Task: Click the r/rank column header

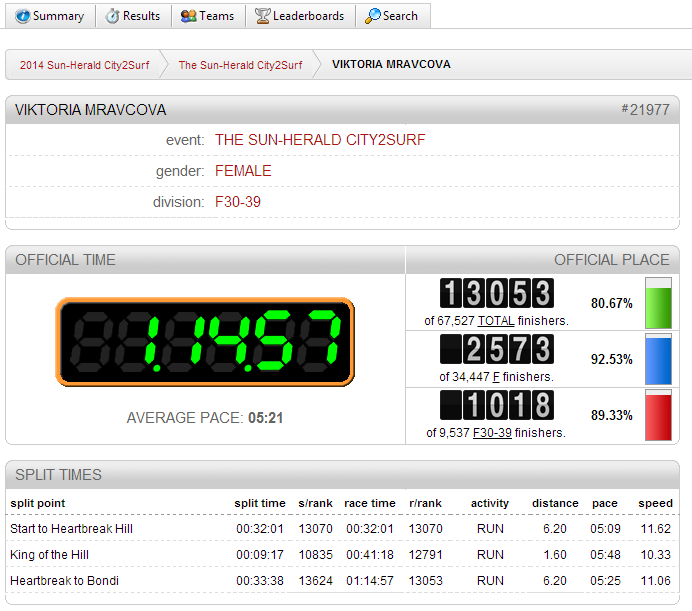Action: [x=425, y=503]
